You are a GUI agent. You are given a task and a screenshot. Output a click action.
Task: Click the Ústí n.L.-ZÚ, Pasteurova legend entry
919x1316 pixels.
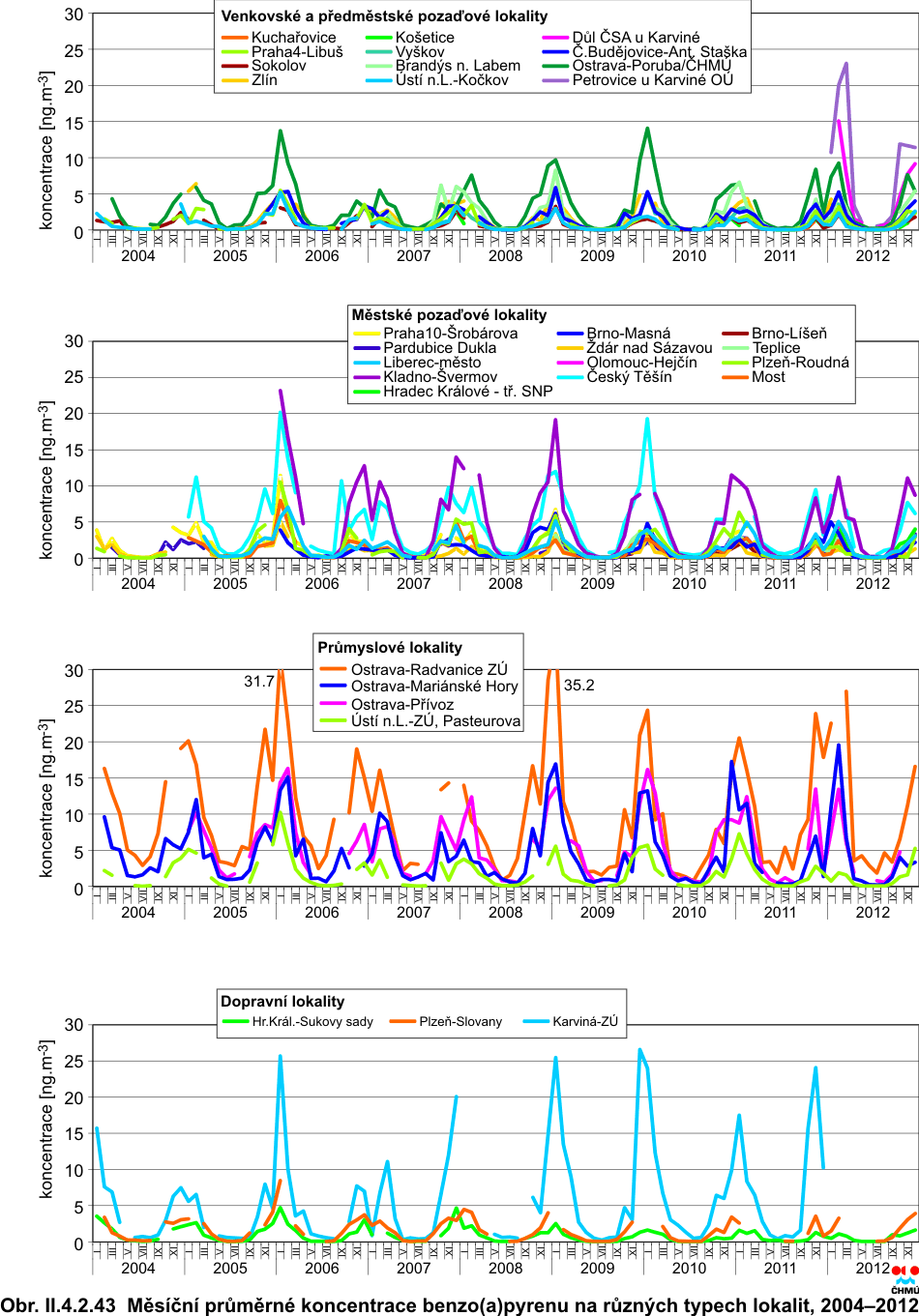click(x=435, y=721)
